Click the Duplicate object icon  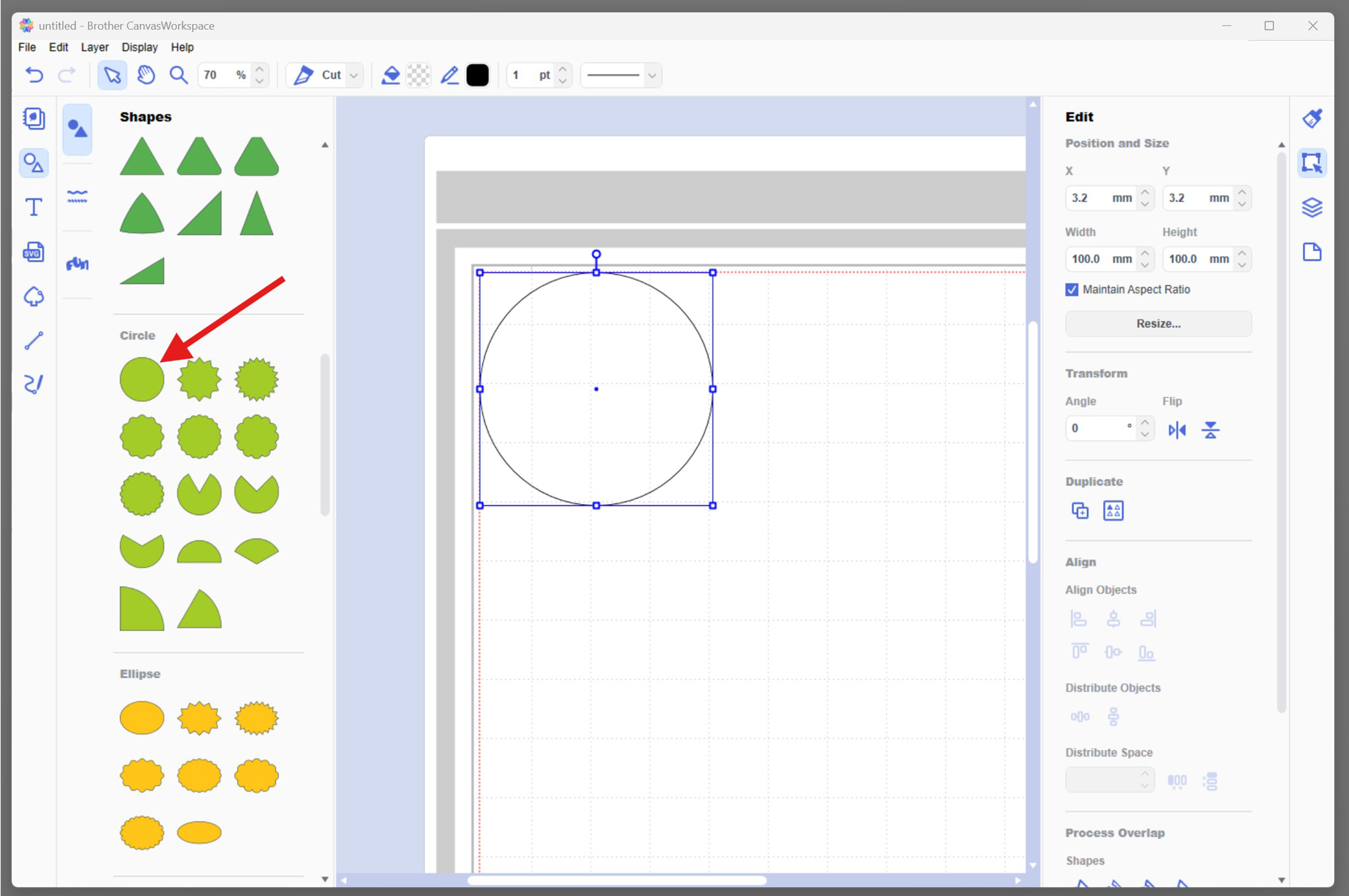coord(1080,510)
